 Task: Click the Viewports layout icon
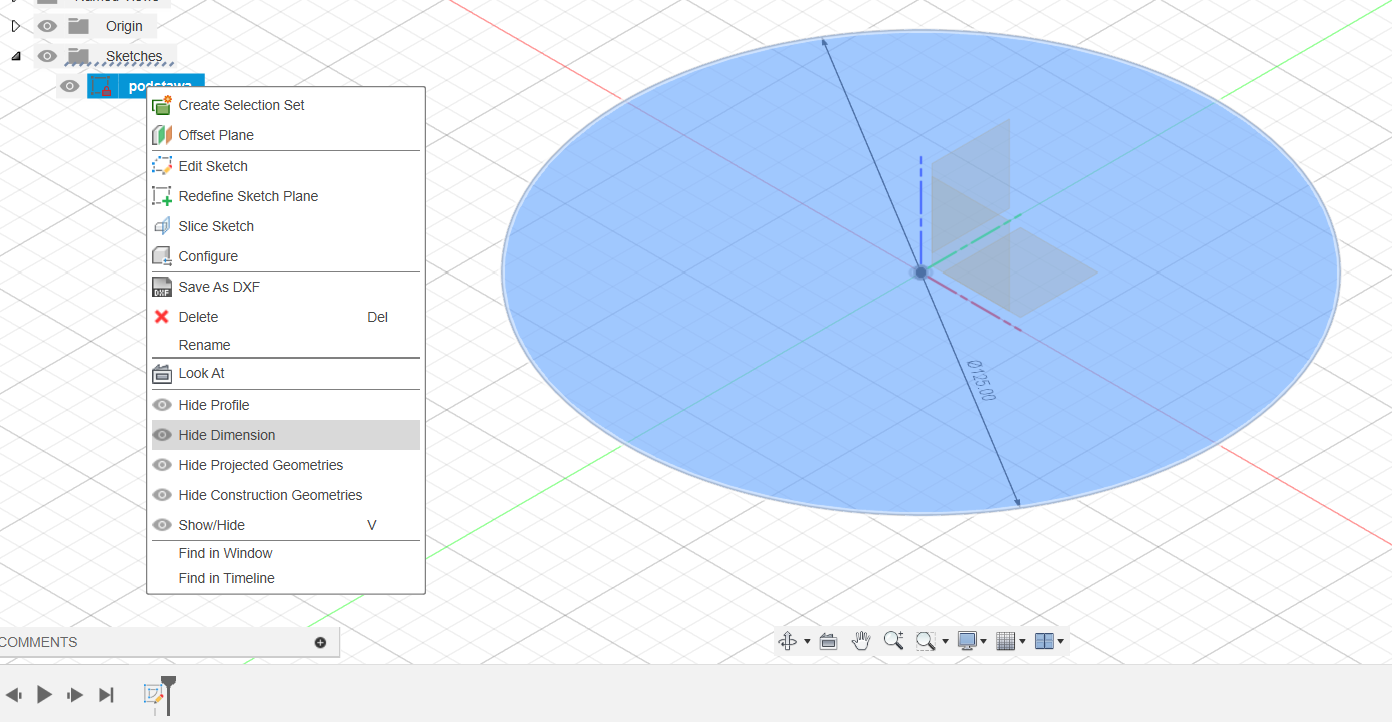[x=1044, y=641]
